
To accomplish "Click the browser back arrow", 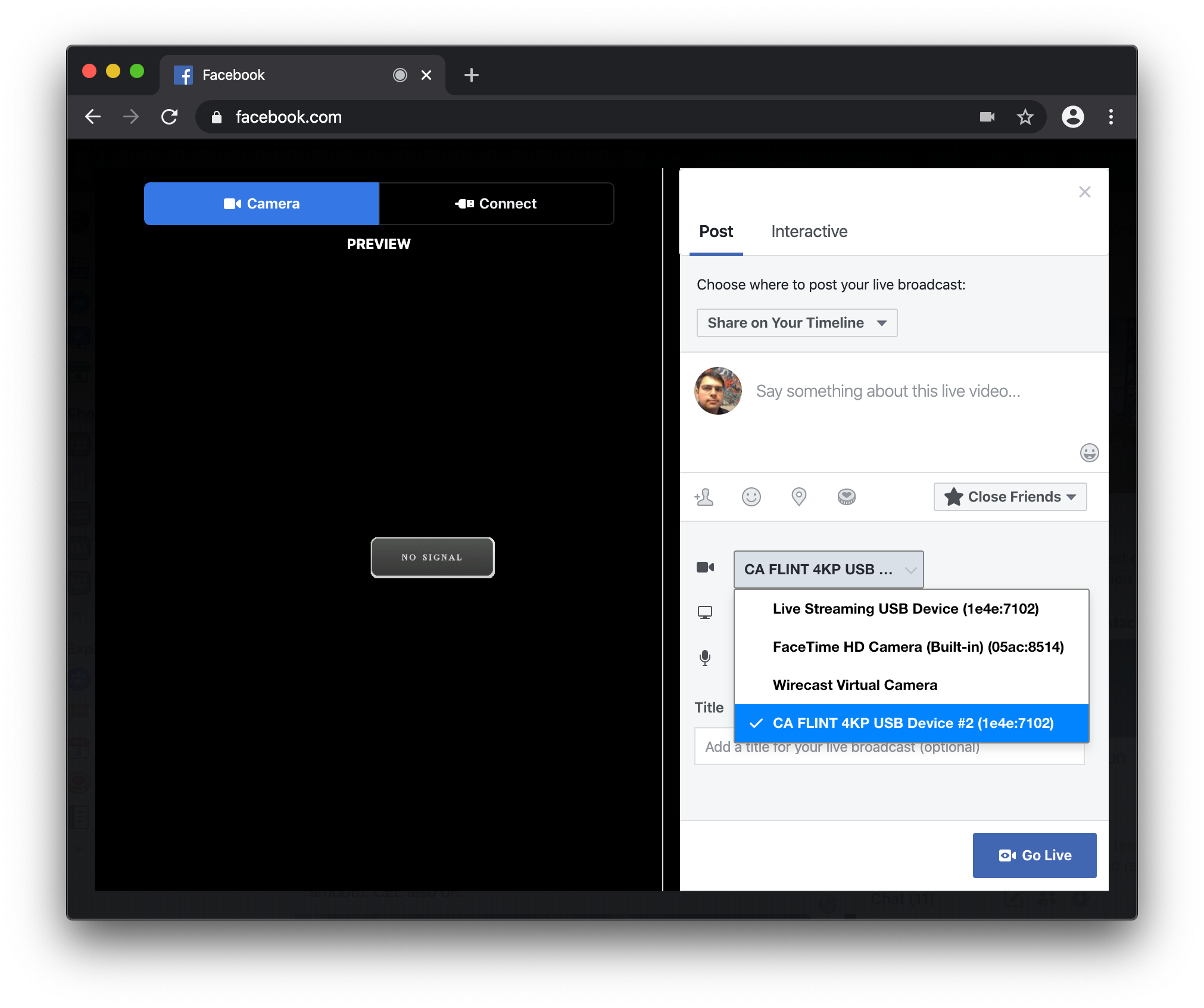I will (x=93, y=117).
